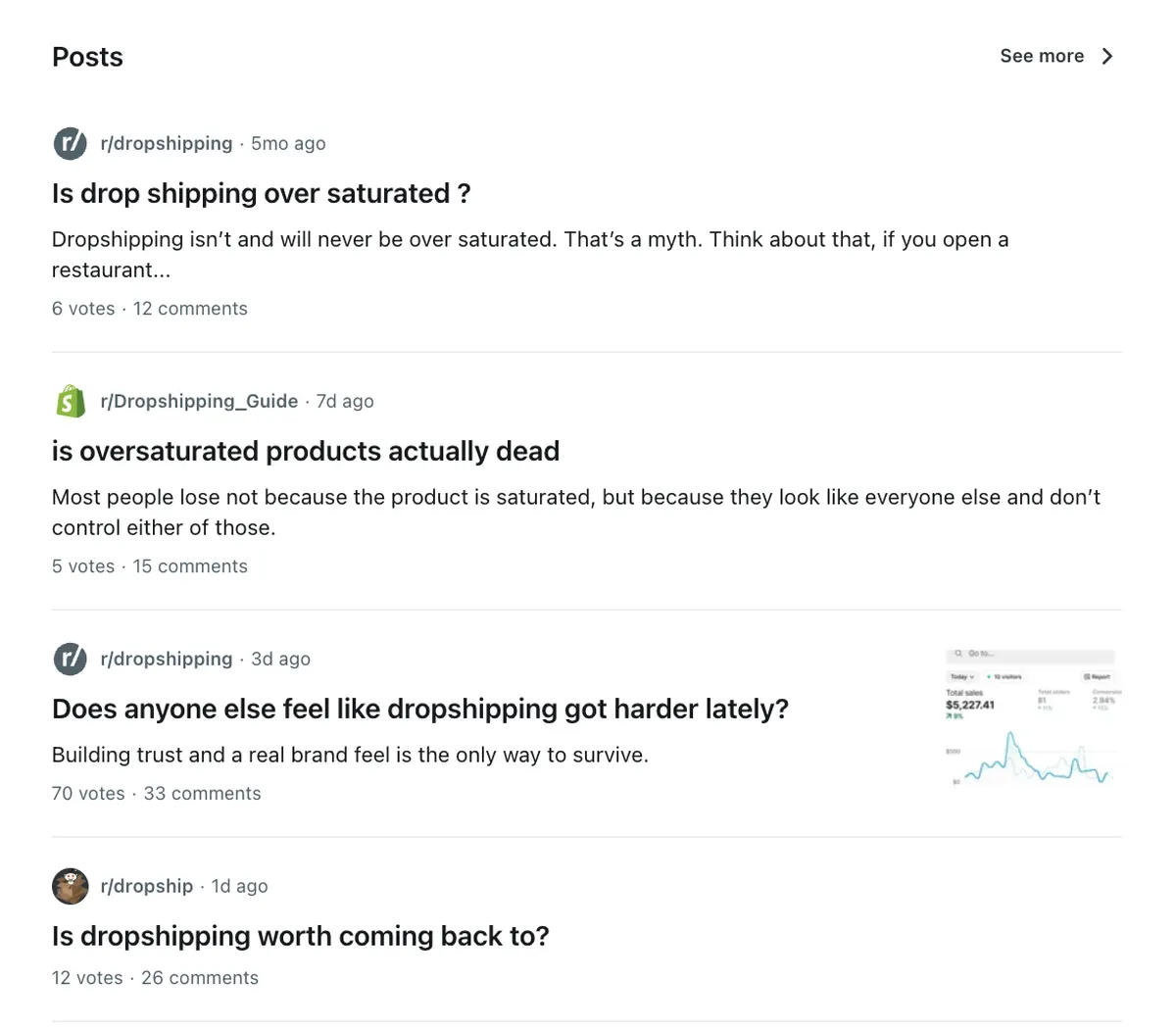Click the 33 comments indicator
The width and height of the screenshot is (1176, 1030).
202,793
